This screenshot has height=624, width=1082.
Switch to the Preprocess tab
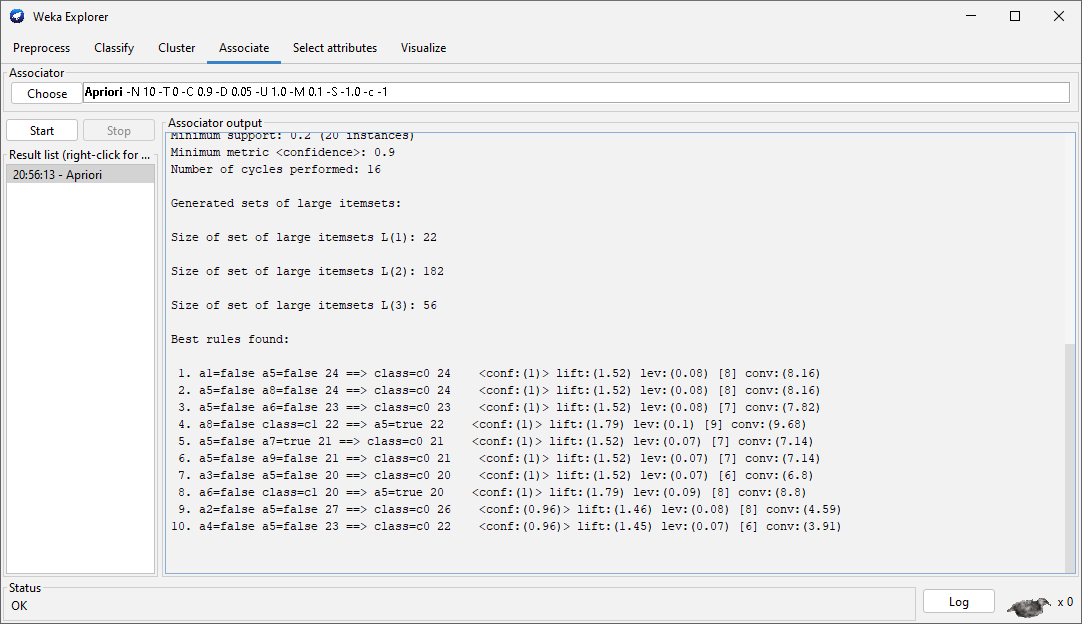point(42,48)
